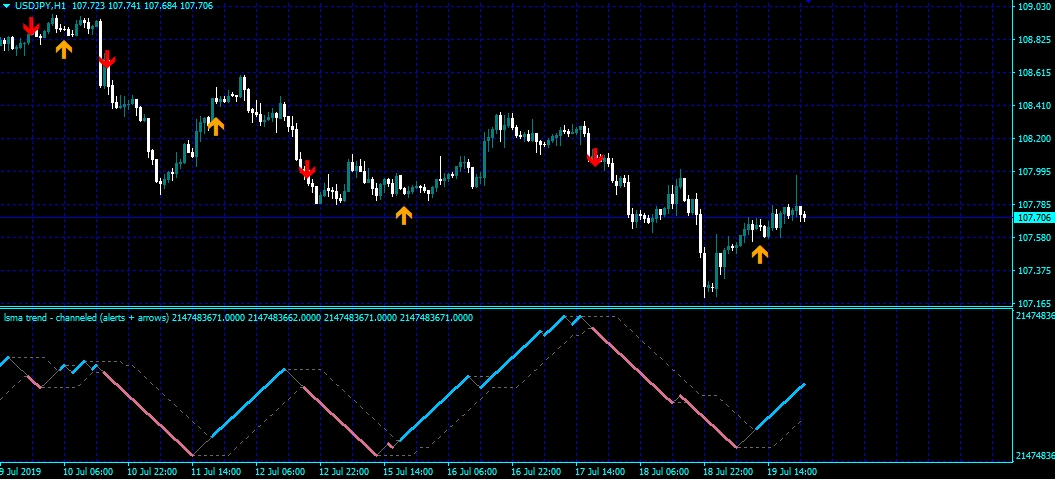Select the orange buy arrow above 10 Jul 06:00
1055x479 pixels.
point(63,49)
